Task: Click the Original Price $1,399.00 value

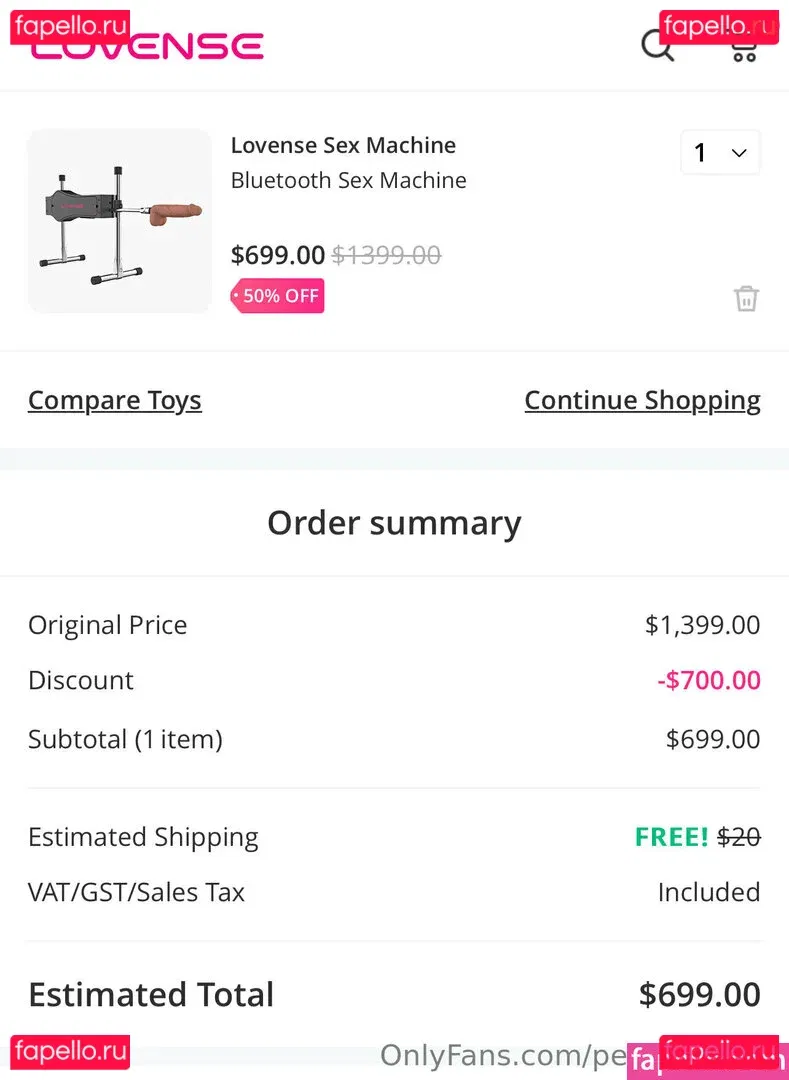Action: [x=702, y=625]
